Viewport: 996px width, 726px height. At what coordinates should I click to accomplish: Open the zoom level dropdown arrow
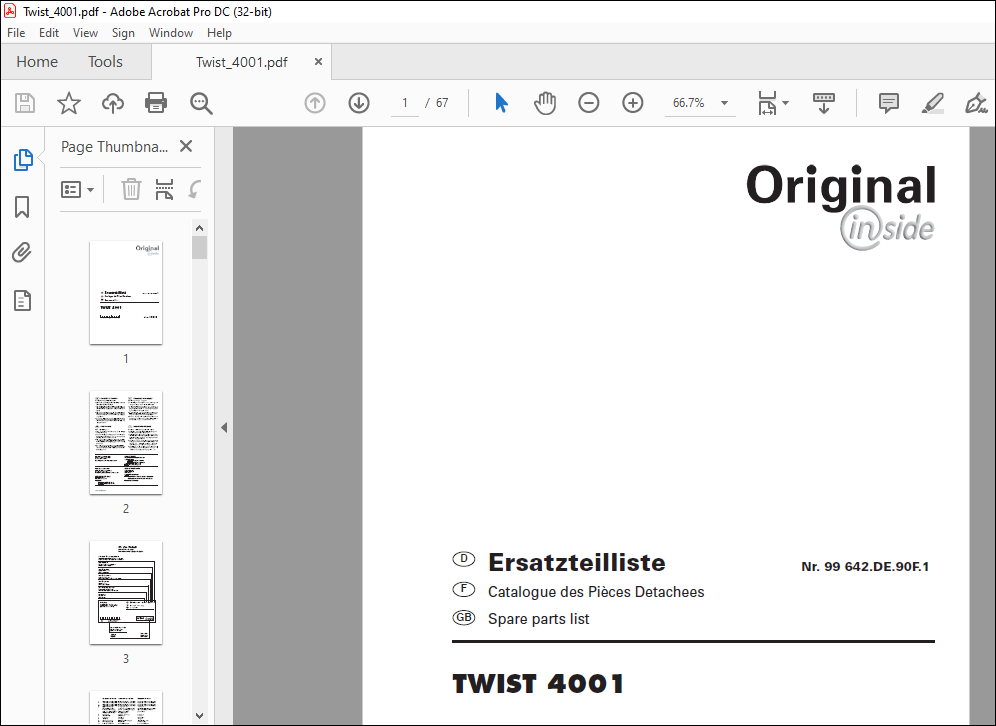tap(724, 103)
